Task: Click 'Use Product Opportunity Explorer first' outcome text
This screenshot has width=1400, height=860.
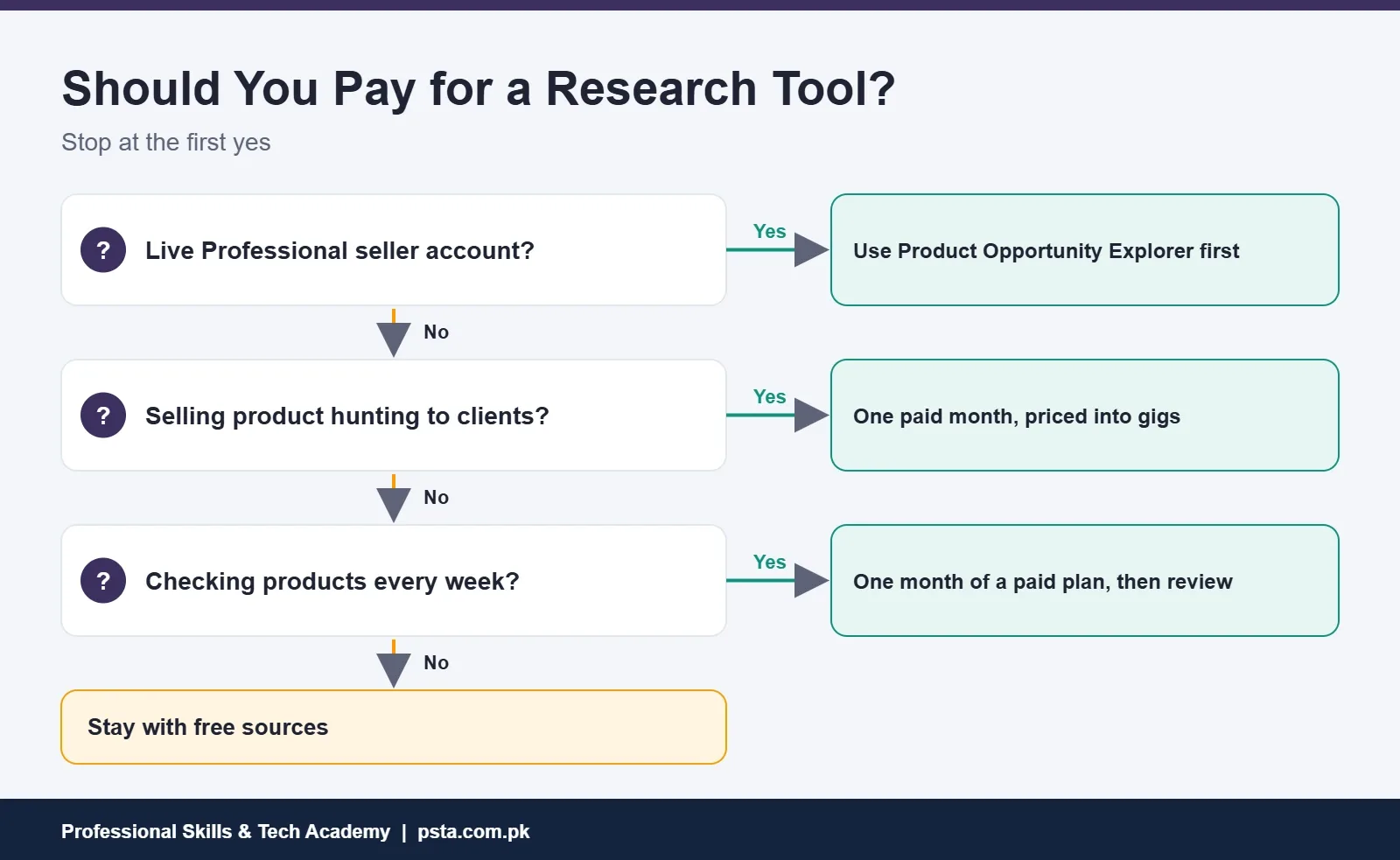Action: [1046, 251]
